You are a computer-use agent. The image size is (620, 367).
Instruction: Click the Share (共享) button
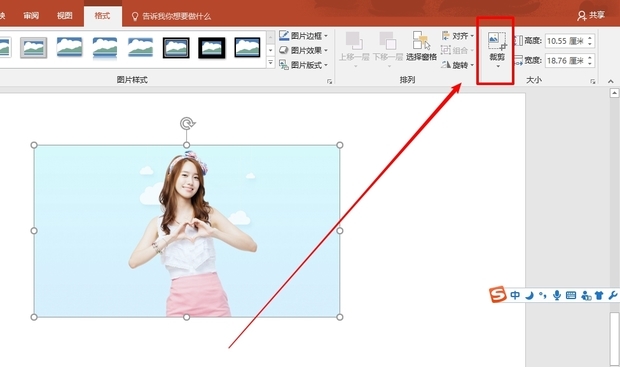(x=591, y=15)
